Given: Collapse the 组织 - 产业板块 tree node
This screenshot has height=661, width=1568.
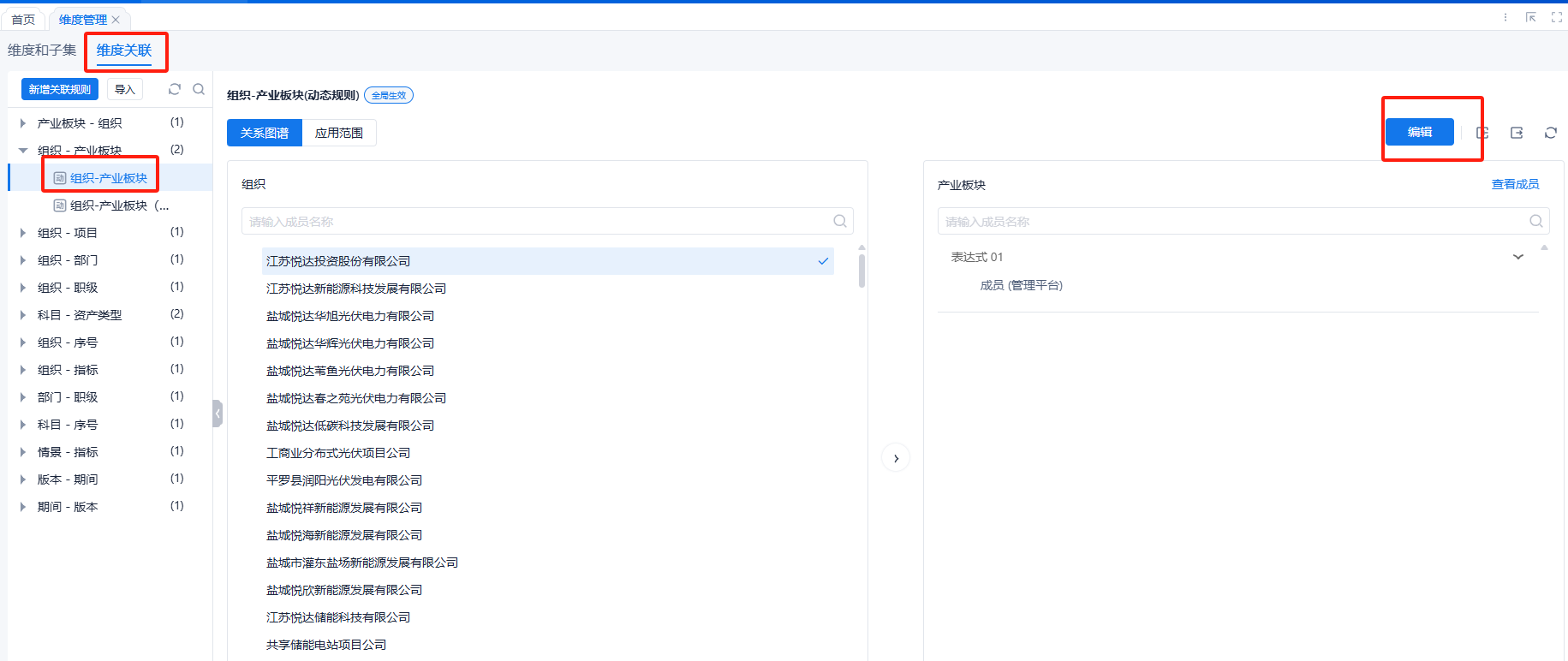Looking at the screenshot, I should [23, 151].
